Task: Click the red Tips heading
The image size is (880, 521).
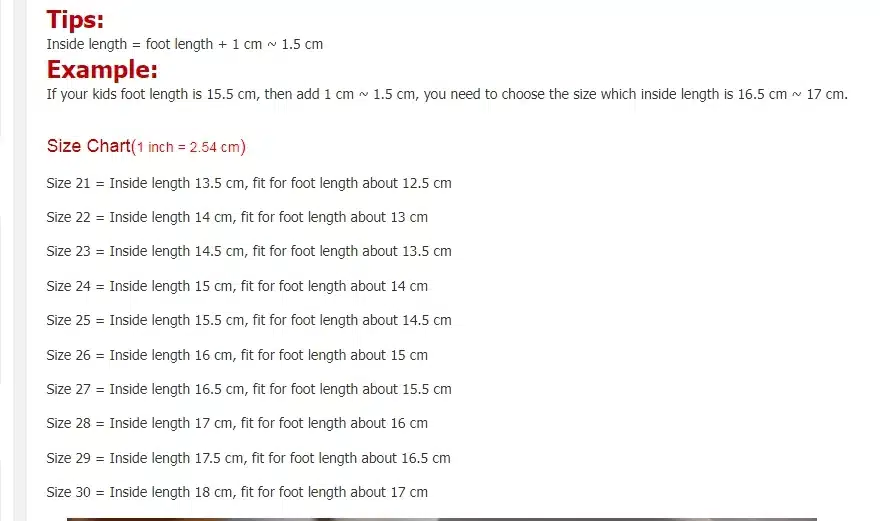Action: coord(75,20)
